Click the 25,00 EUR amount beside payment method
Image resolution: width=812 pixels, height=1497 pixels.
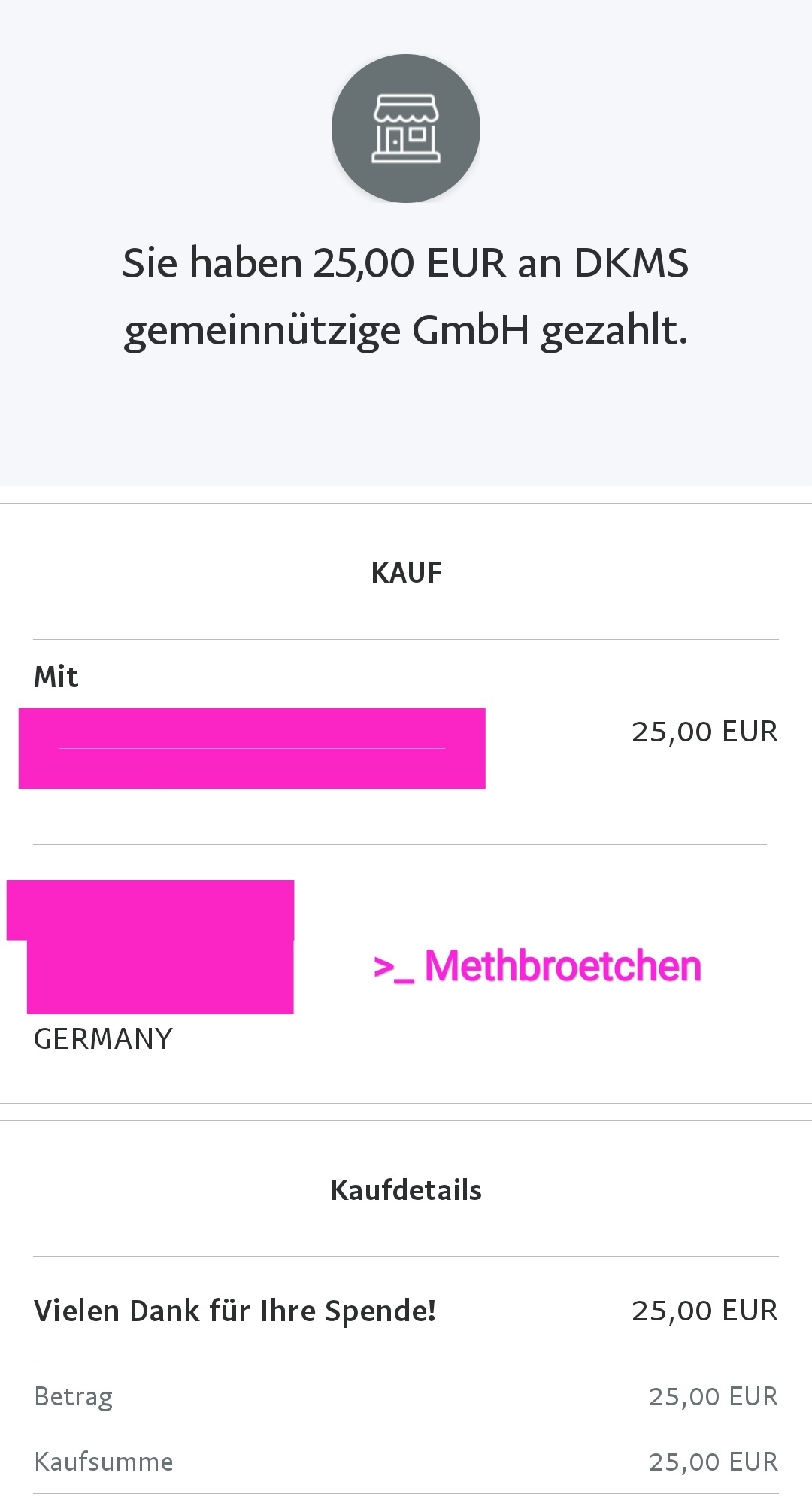pos(704,732)
